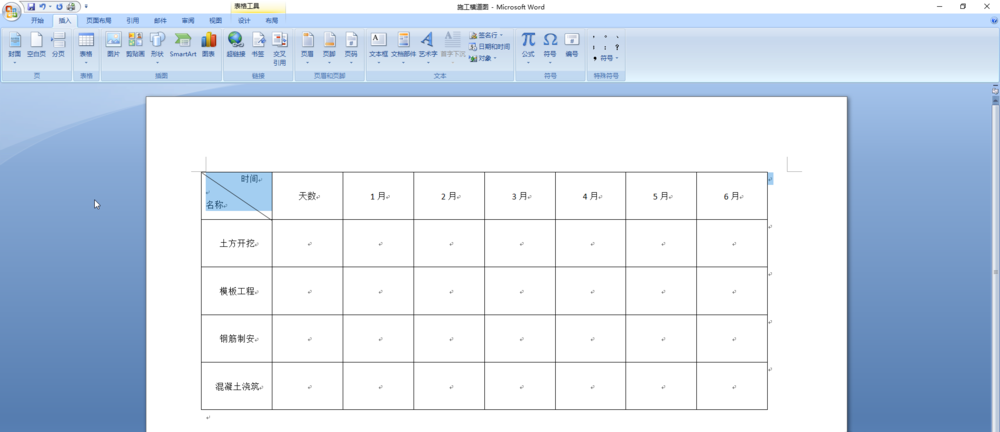1000x432 pixels.
Task: Insert a 图片 picture from file
Action: click(x=114, y=47)
